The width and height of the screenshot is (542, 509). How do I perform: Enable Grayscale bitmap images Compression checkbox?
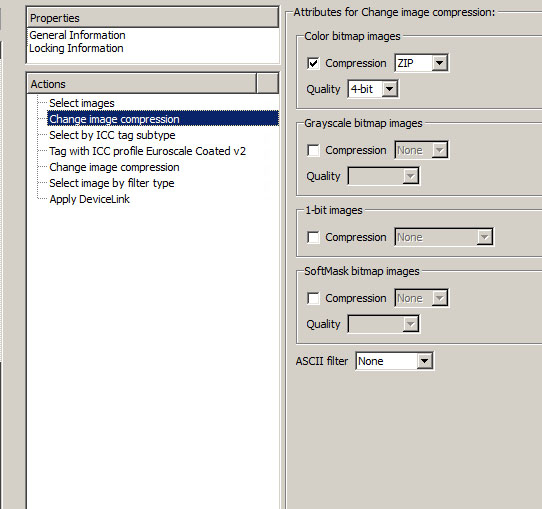click(x=313, y=150)
